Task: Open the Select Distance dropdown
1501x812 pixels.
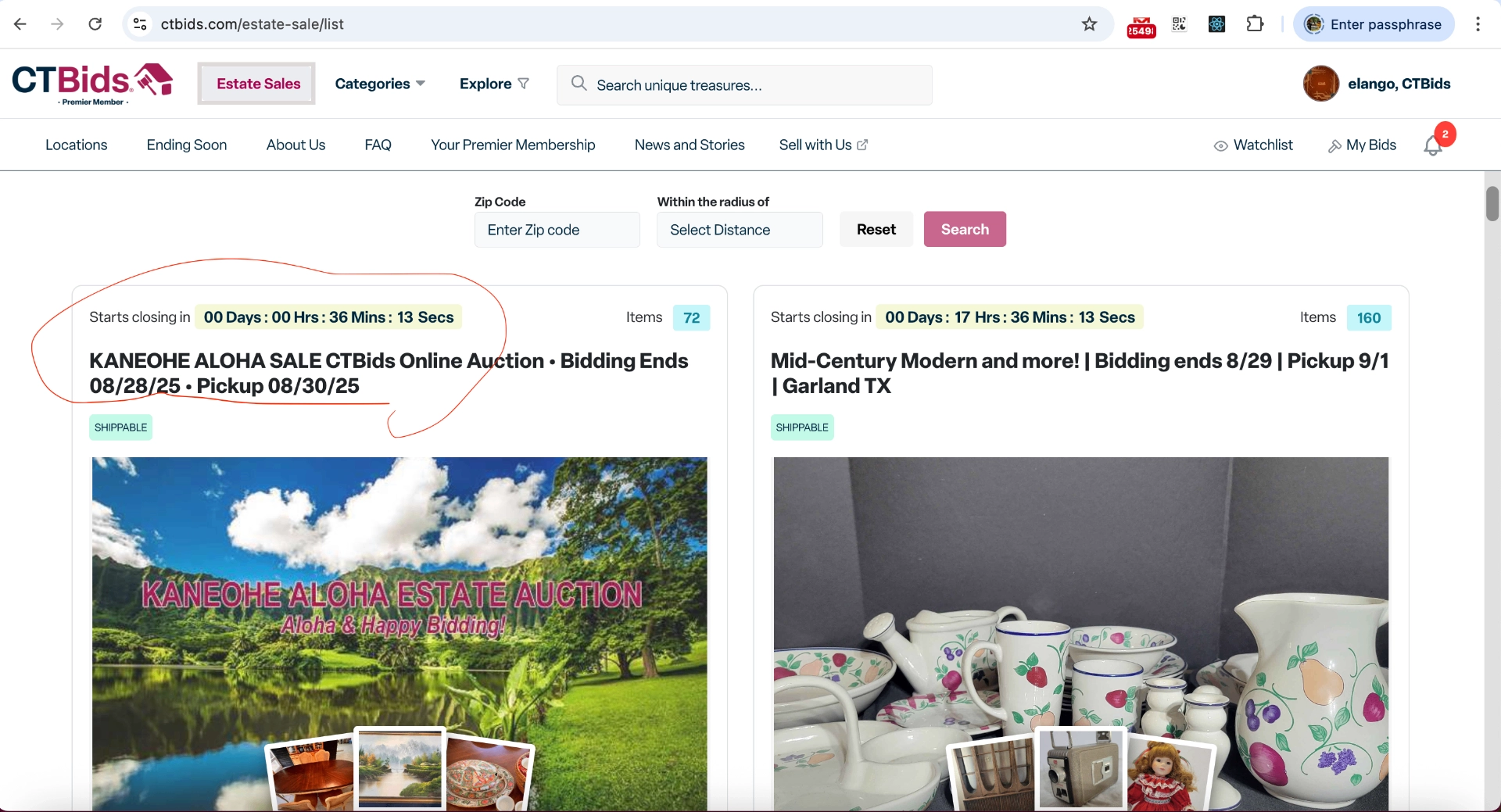Action: pos(739,230)
